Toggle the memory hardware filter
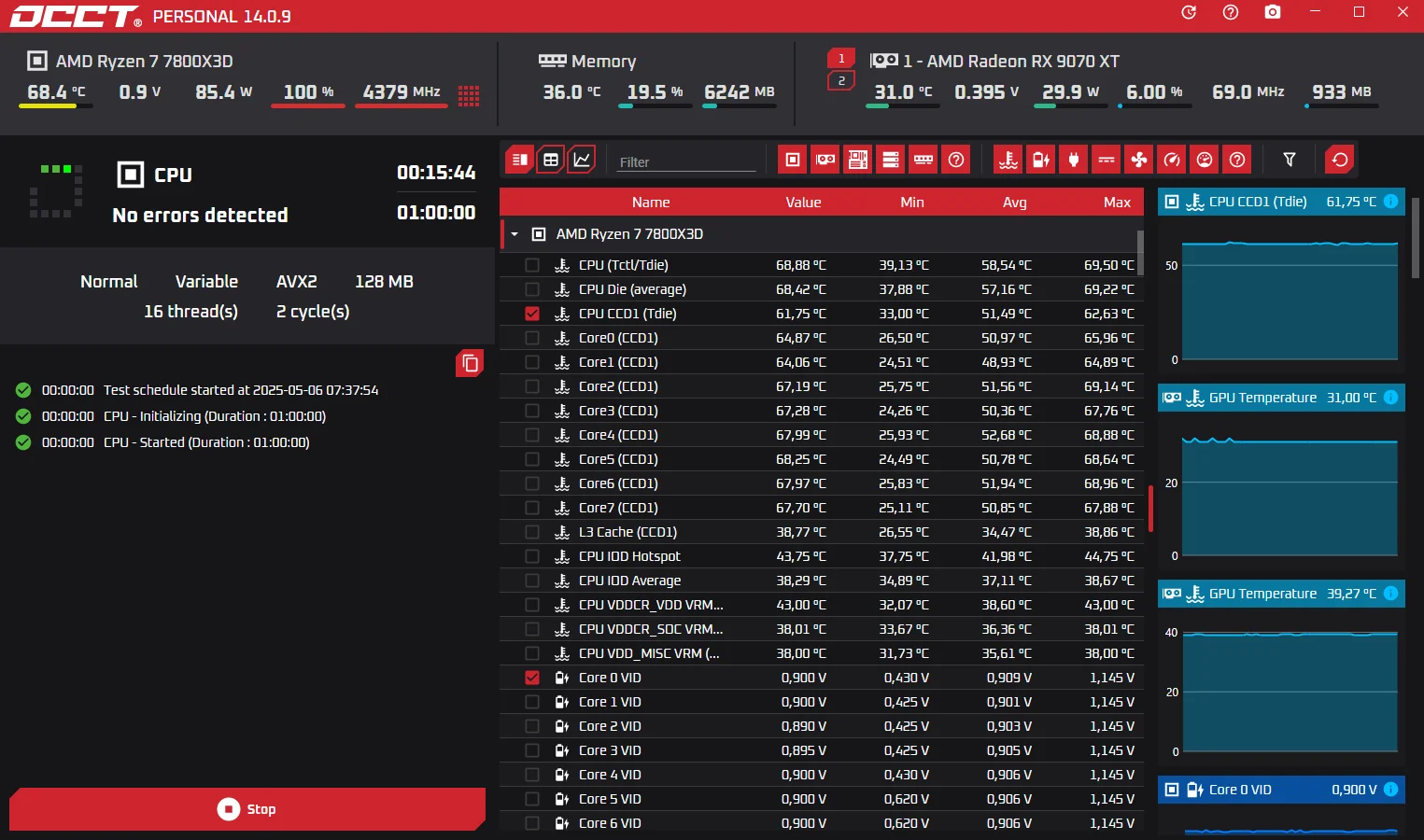Screen dimensions: 1424x840 pos(923,160)
